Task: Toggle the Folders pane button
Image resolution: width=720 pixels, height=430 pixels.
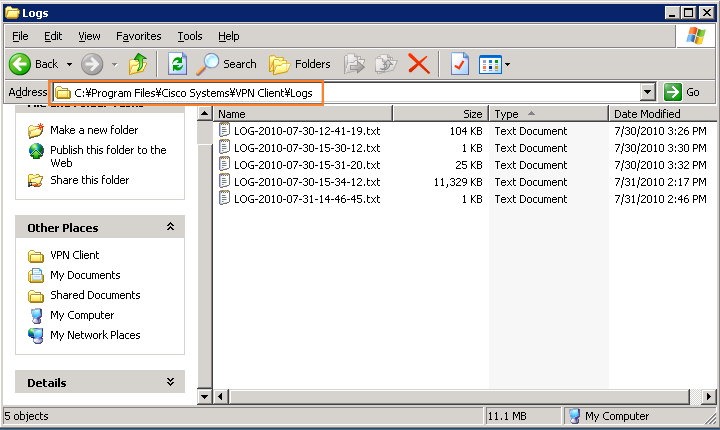Action: [x=299, y=64]
